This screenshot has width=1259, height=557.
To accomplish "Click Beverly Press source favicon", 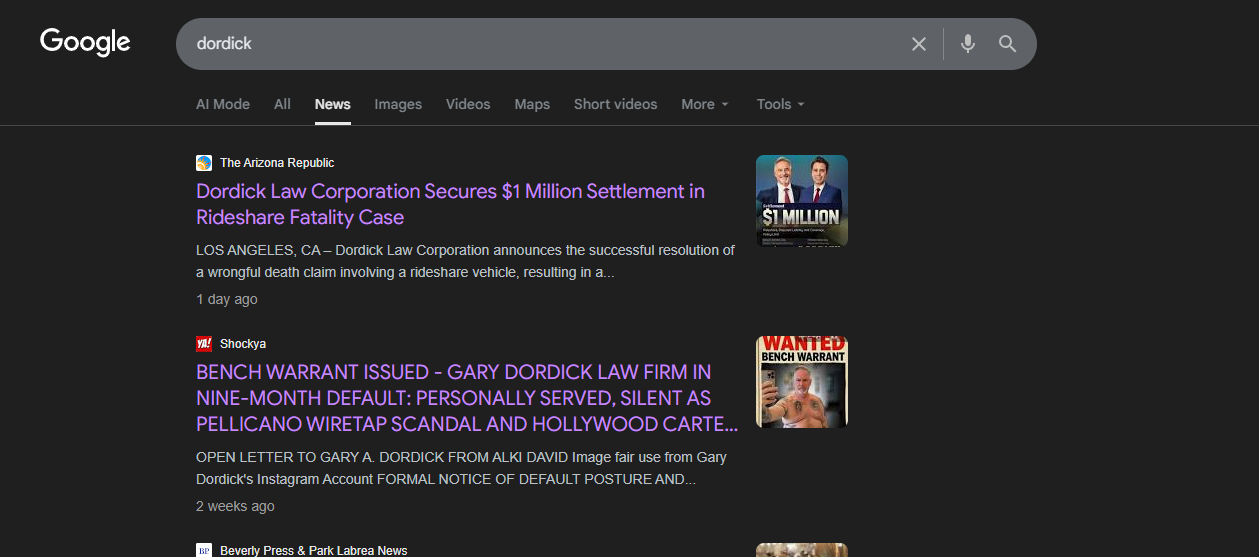I will pos(204,550).
